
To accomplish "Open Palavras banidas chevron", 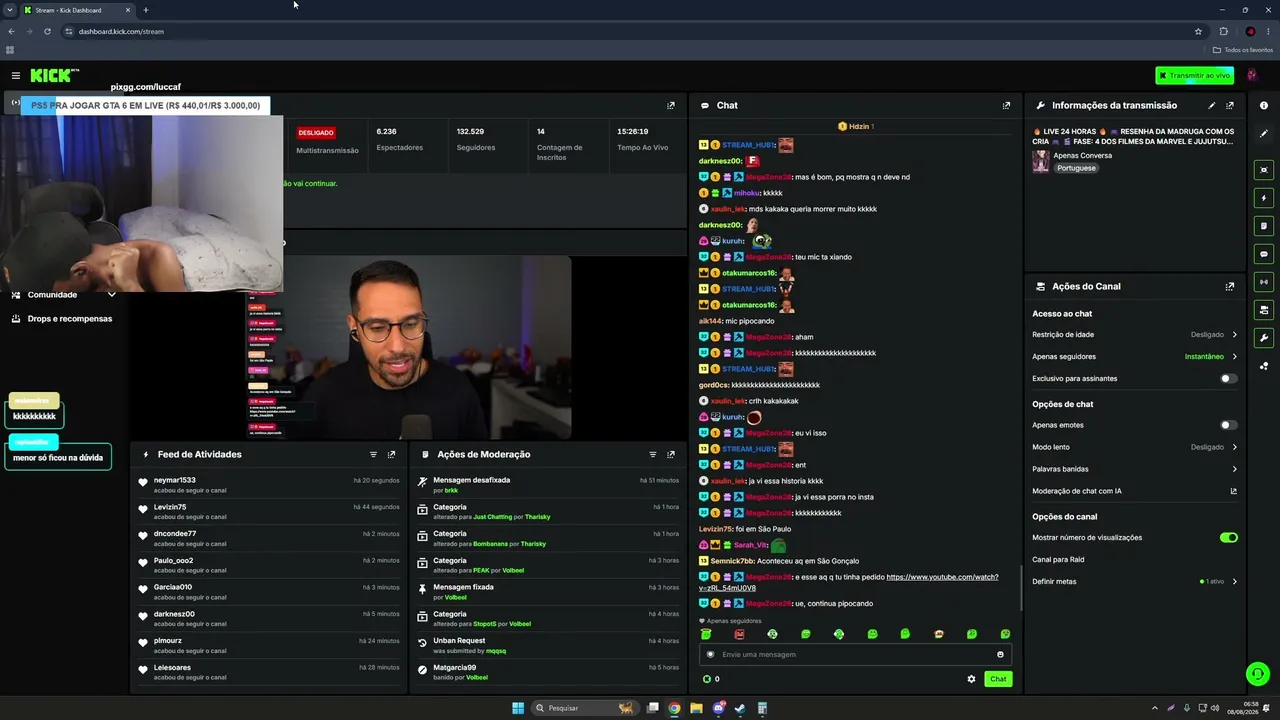I will [1235, 469].
